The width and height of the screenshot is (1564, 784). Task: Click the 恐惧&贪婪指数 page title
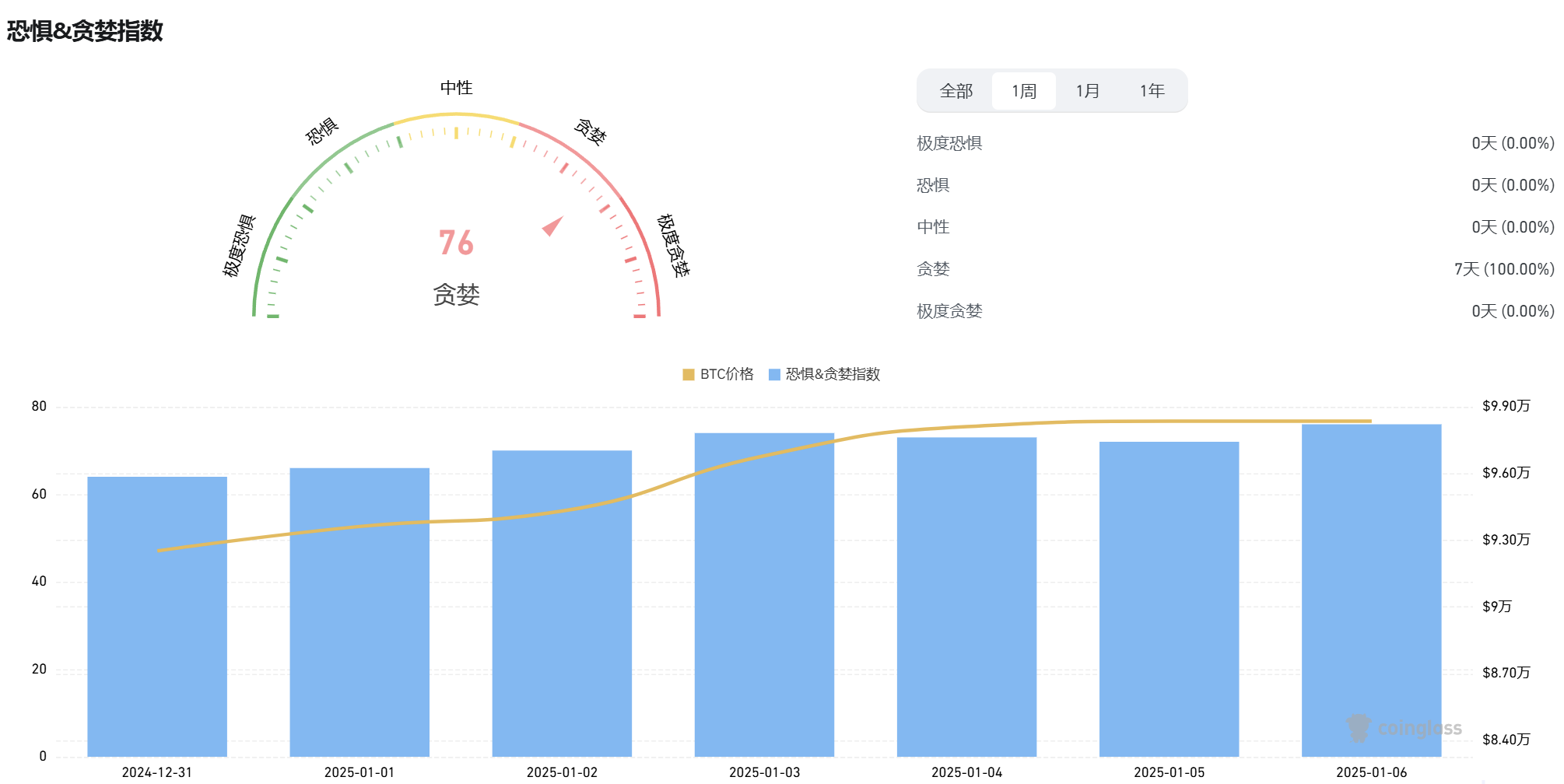(85, 31)
